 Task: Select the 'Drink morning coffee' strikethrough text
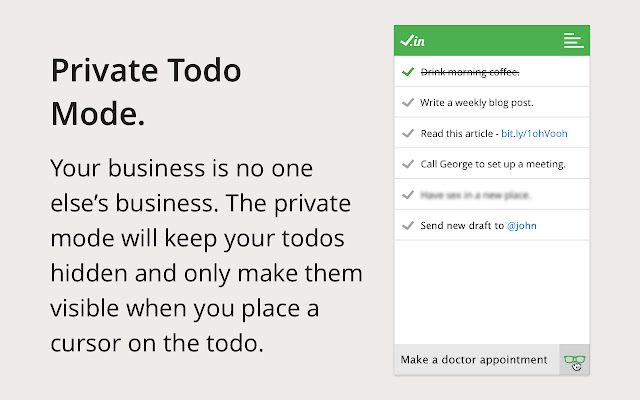click(x=470, y=72)
